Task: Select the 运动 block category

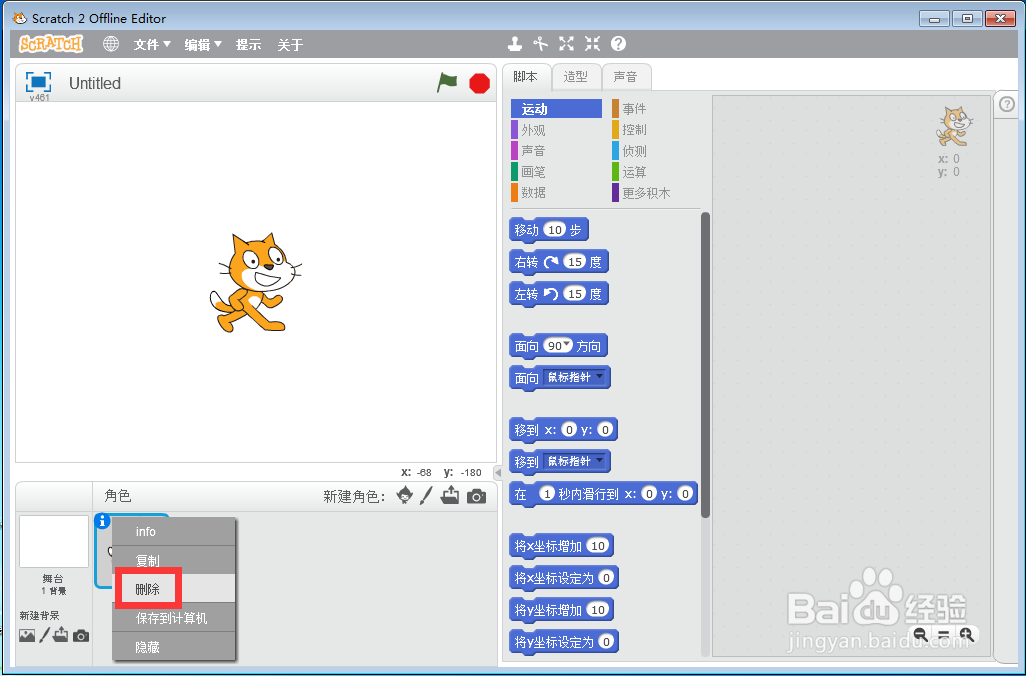Action: pyautogui.click(x=556, y=109)
